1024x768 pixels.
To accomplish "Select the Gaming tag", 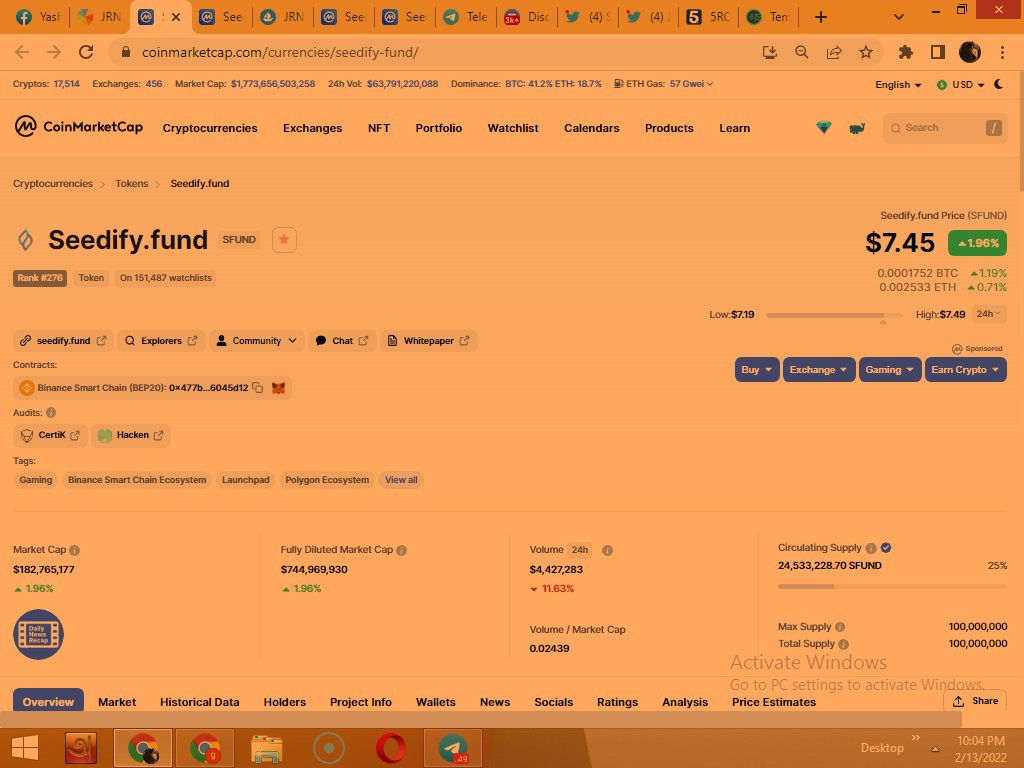I will [x=36, y=480].
